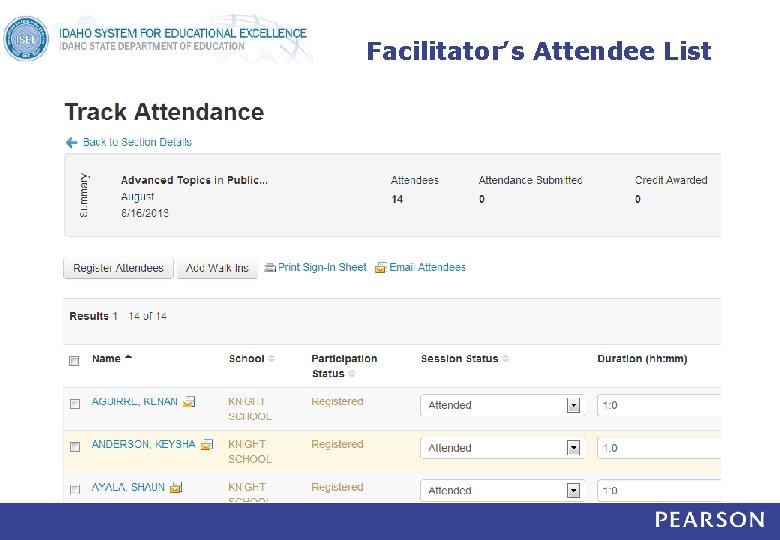Click Advanced Topics in Public... section title
Viewport: 780px width, 540px height.
194,180
